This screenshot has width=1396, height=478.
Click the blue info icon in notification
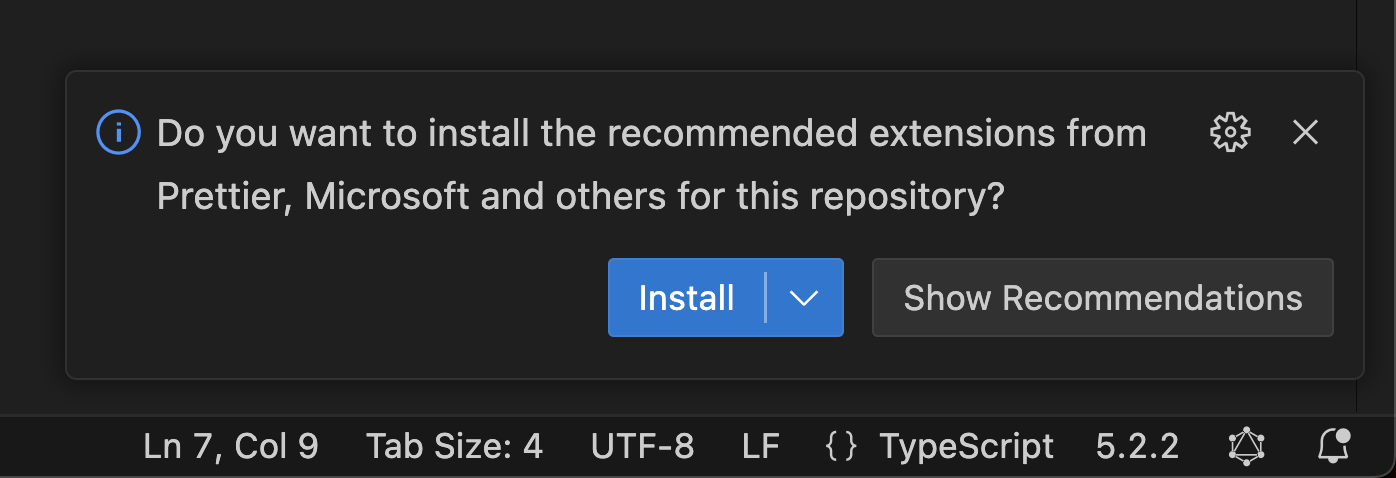(118, 132)
